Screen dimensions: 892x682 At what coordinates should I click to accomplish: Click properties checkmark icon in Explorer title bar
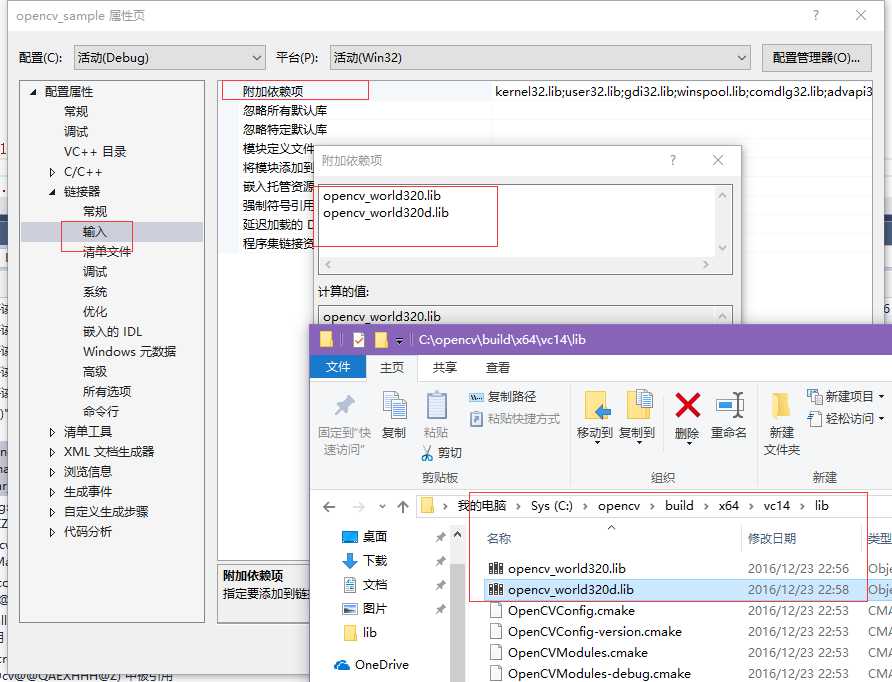(x=358, y=340)
